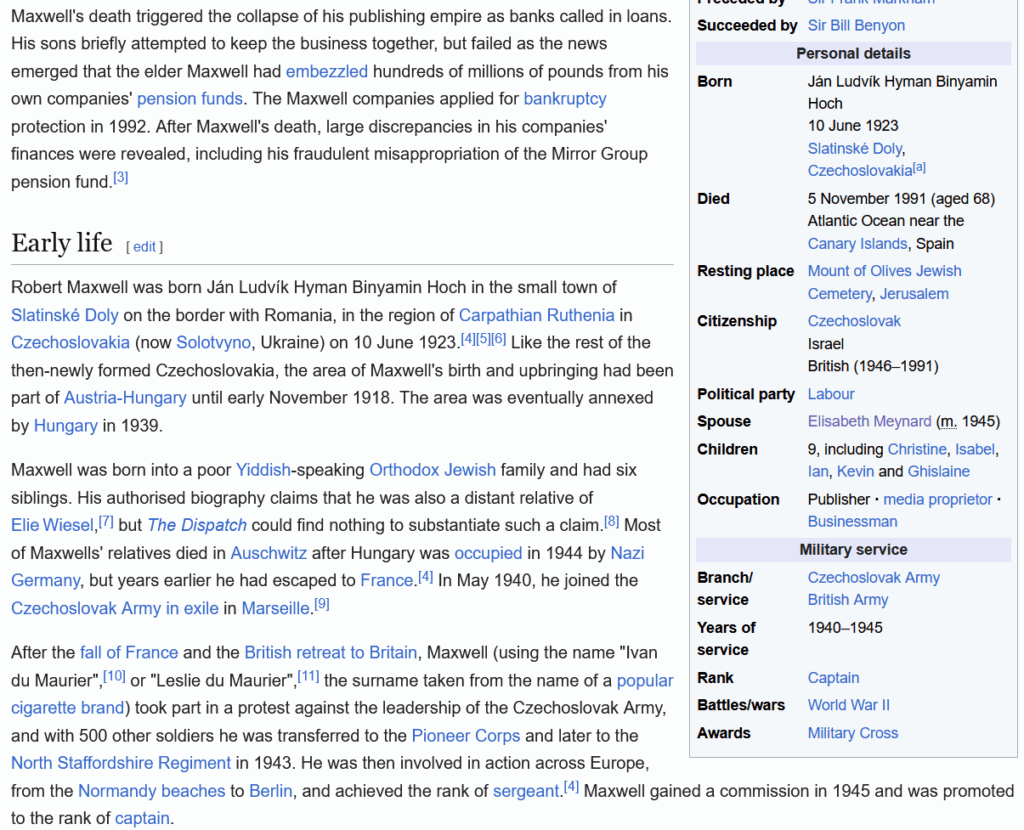The width and height of the screenshot is (1024, 830).
Task: Open North Staffordshire Regiment link
Action: 121,763
